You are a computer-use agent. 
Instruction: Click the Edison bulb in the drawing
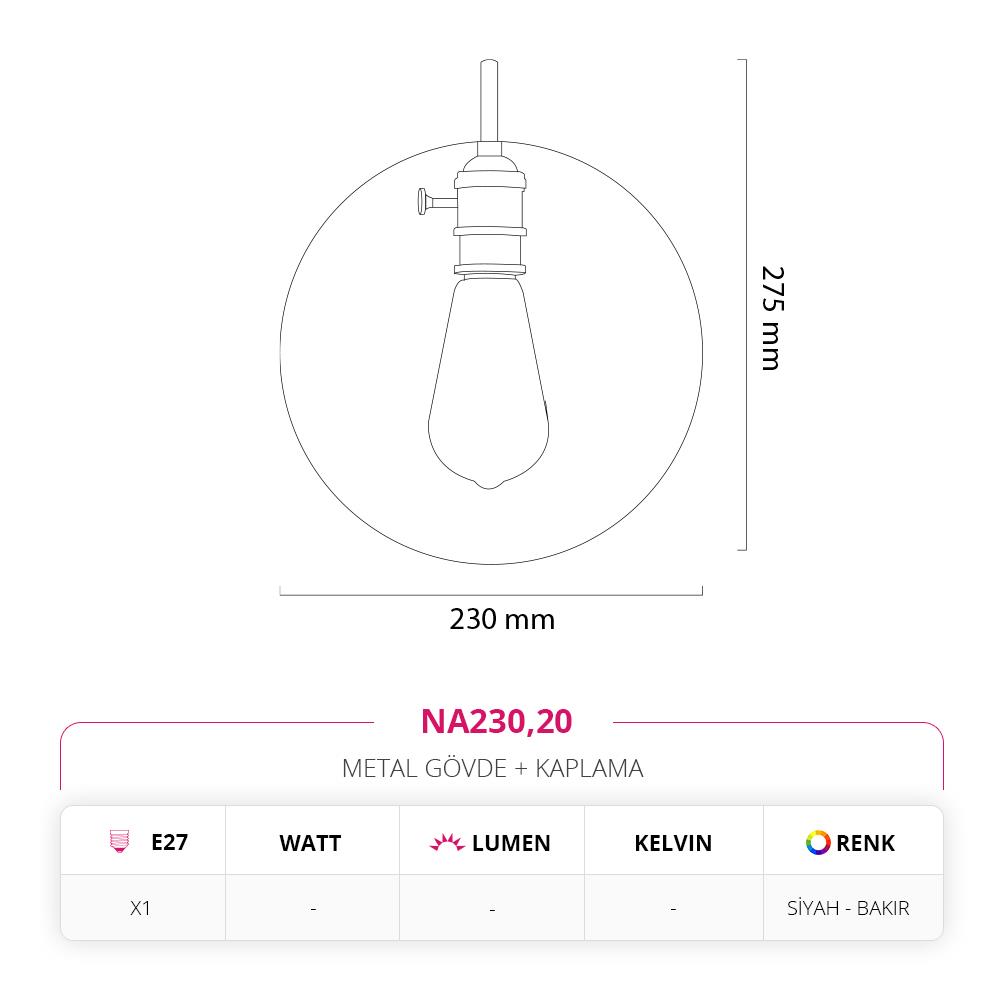tap(490, 390)
